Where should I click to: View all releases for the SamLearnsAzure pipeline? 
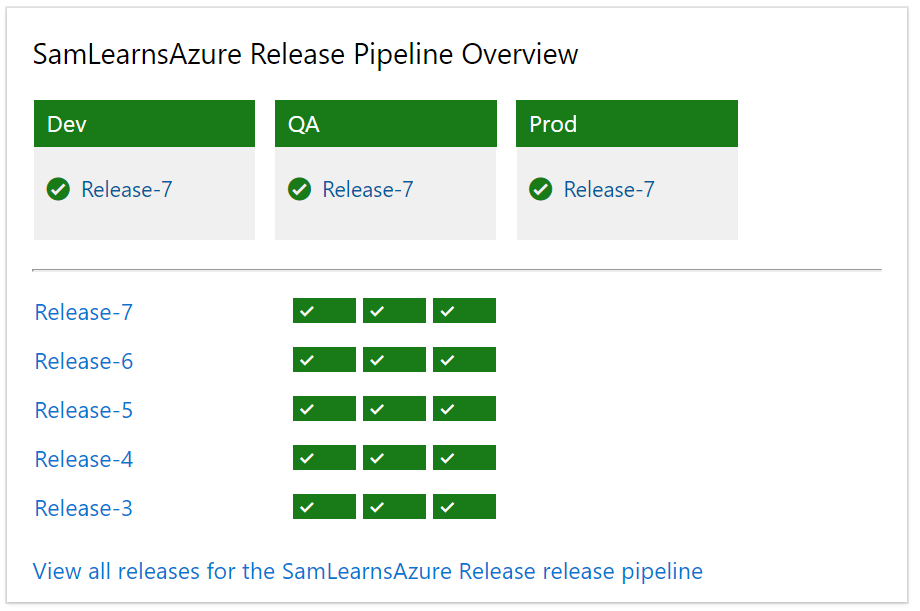coord(368,571)
